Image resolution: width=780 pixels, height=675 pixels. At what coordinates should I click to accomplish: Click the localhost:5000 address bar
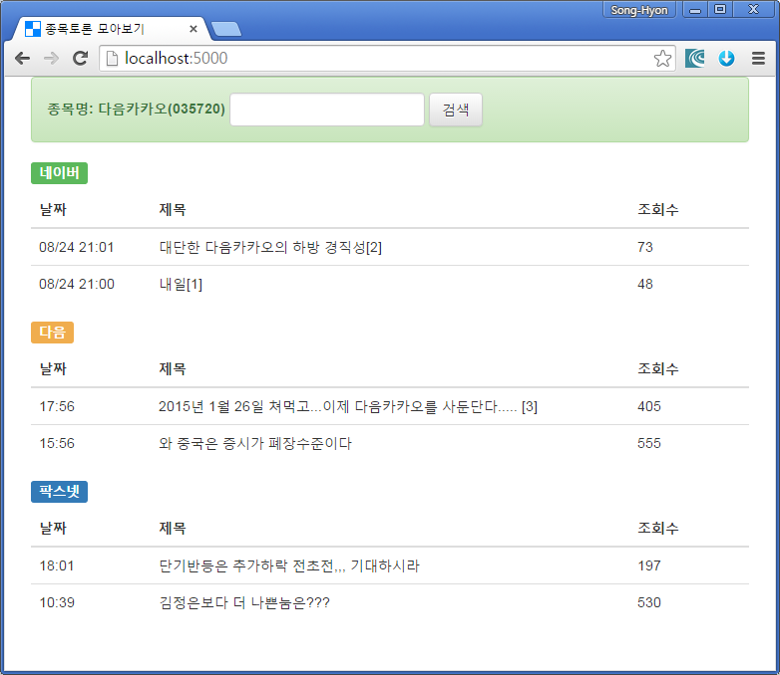(380, 59)
